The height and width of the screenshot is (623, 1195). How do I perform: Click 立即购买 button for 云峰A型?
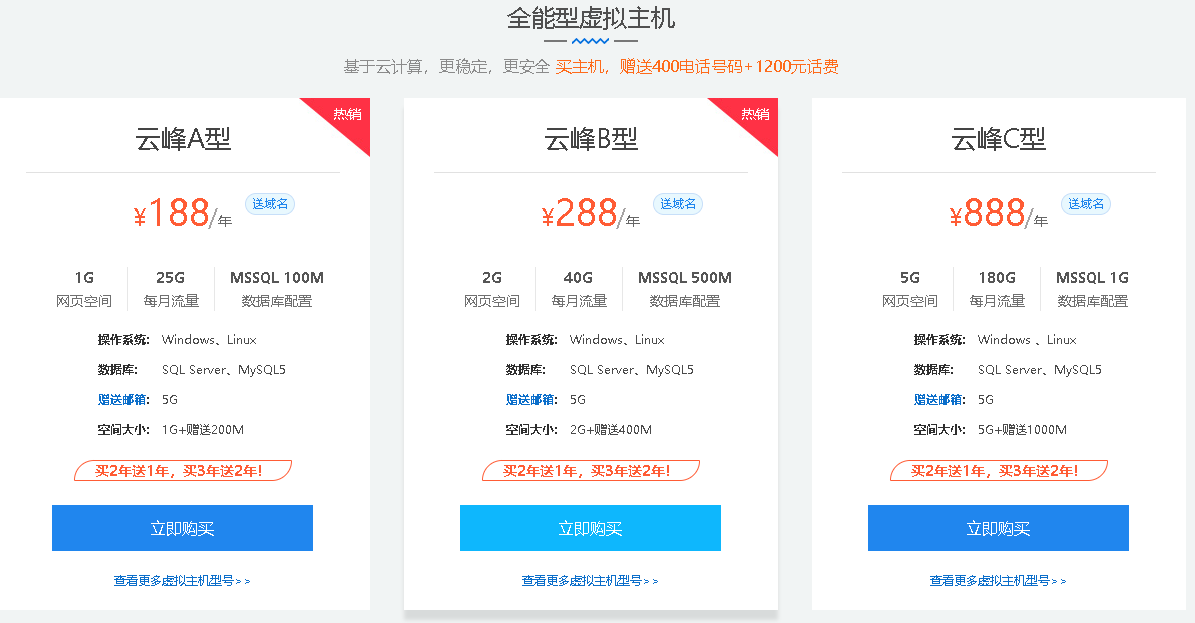[x=182, y=528]
